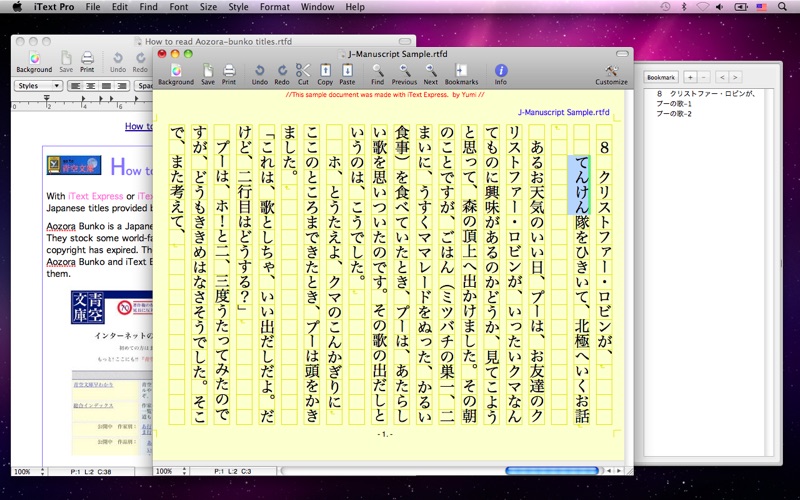This screenshot has height=500, width=800.
Task: Open US flag input source menu
Action: [762, 7]
